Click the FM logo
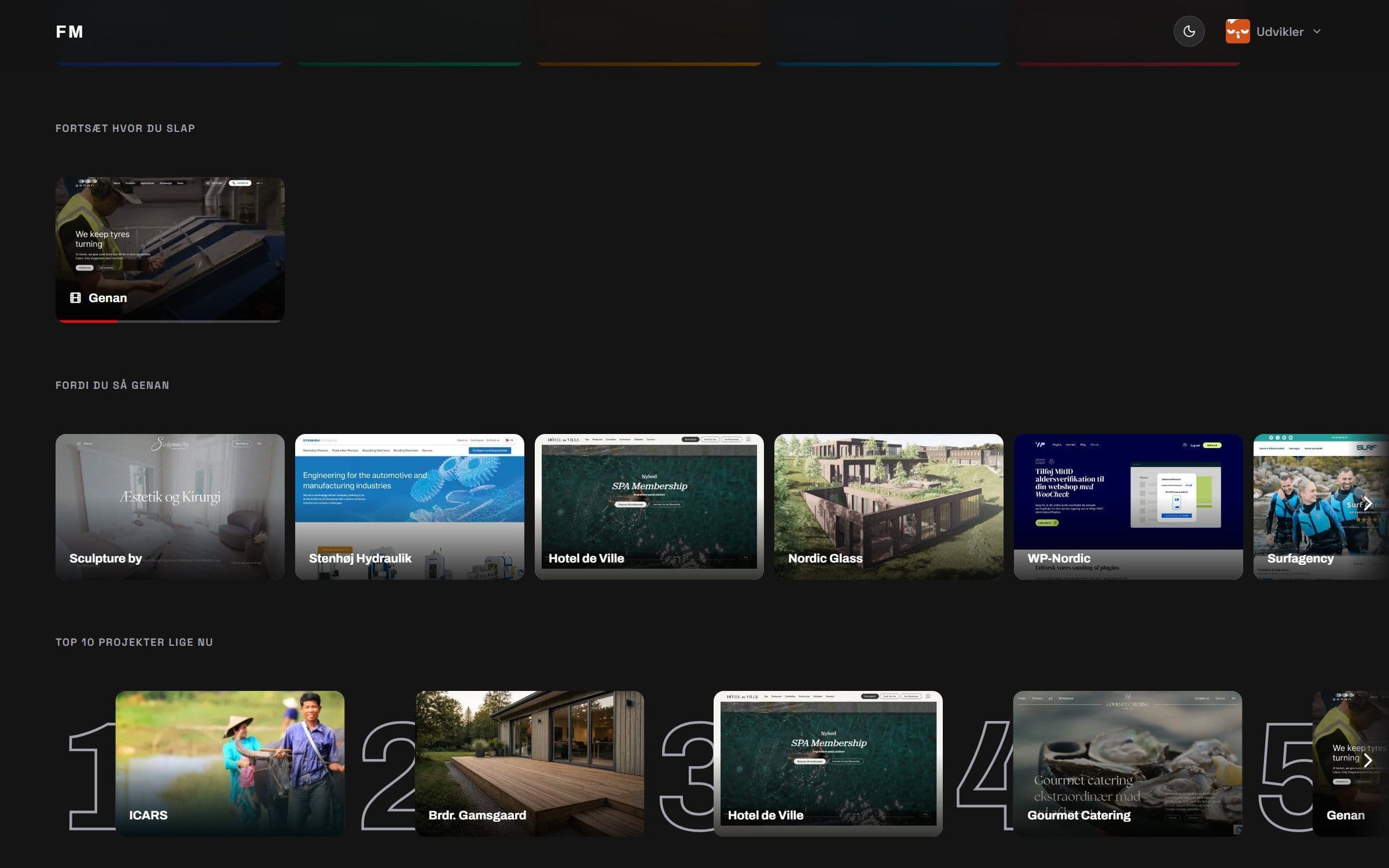 [69, 31]
